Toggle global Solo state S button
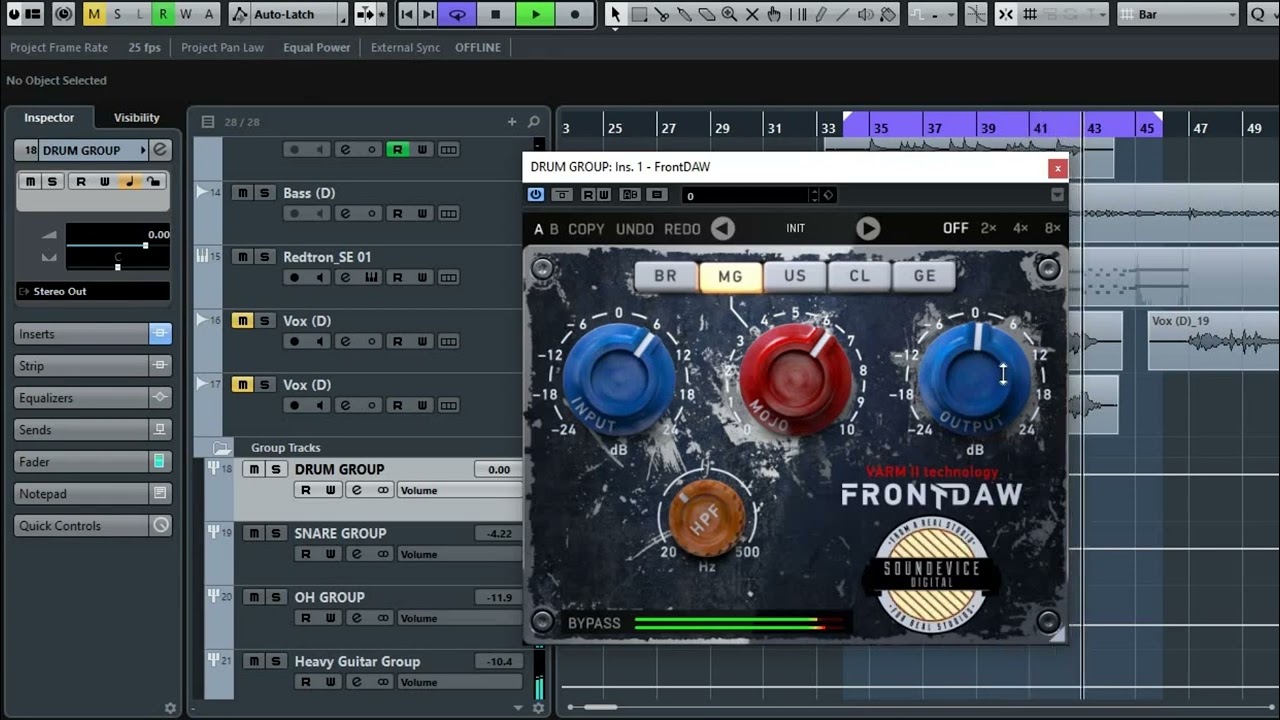Screen dimensions: 1280x720 click(x=117, y=14)
